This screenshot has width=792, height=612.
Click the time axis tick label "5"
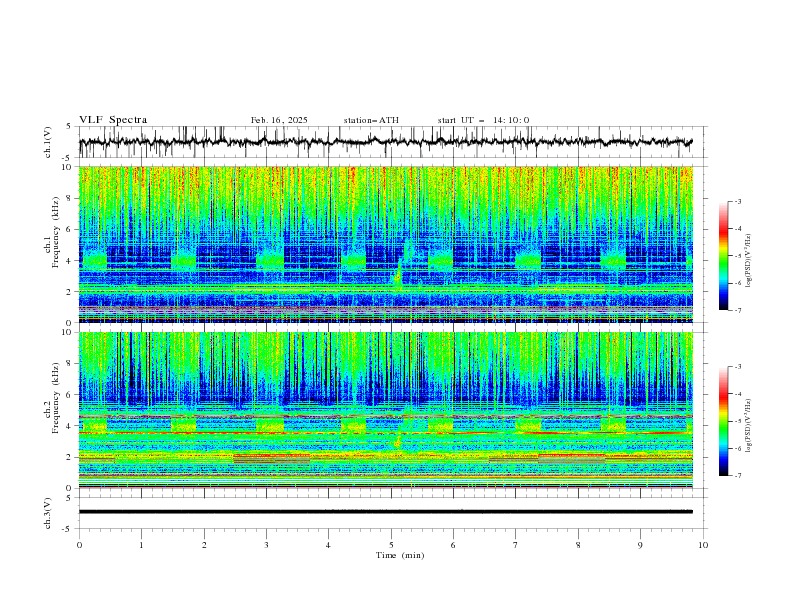[x=391, y=545]
